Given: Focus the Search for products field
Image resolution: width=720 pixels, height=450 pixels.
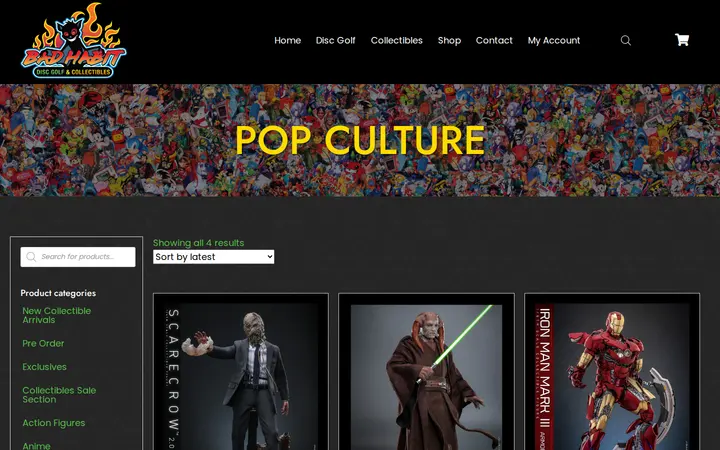Looking at the screenshot, I should pyautogui.click(x=78, y=257).
